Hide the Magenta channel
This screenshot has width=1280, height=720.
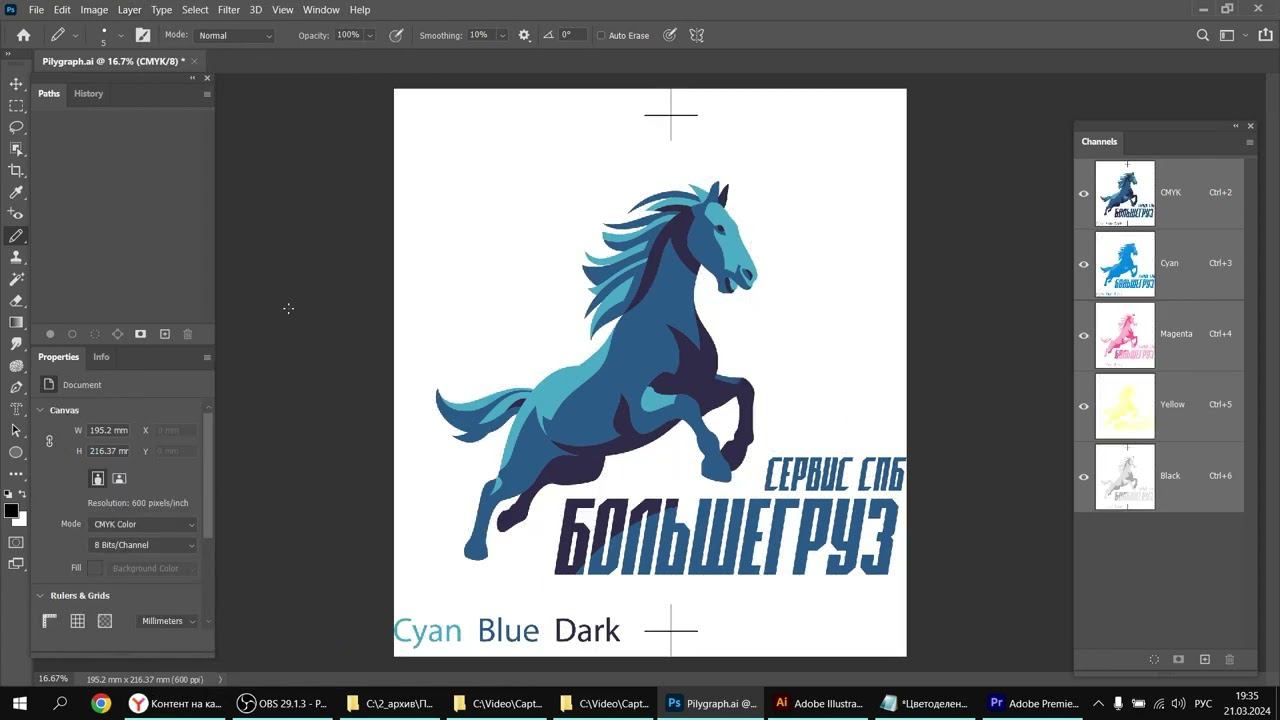(1084, 335)
